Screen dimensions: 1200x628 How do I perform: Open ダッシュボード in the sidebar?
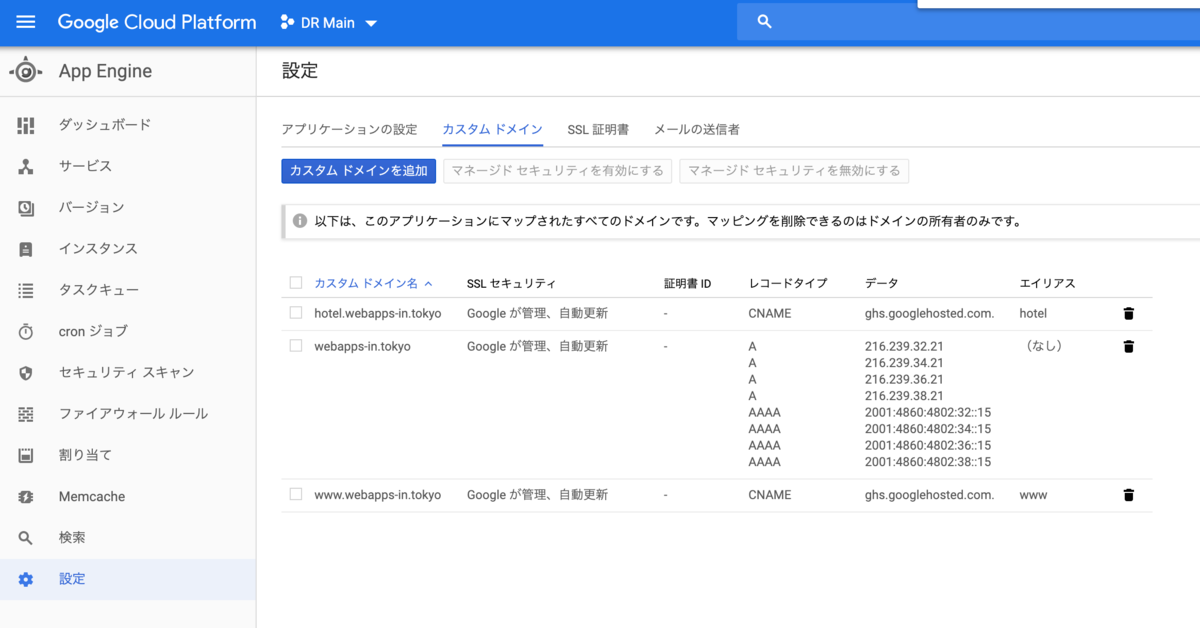click(x=105, y=125)
